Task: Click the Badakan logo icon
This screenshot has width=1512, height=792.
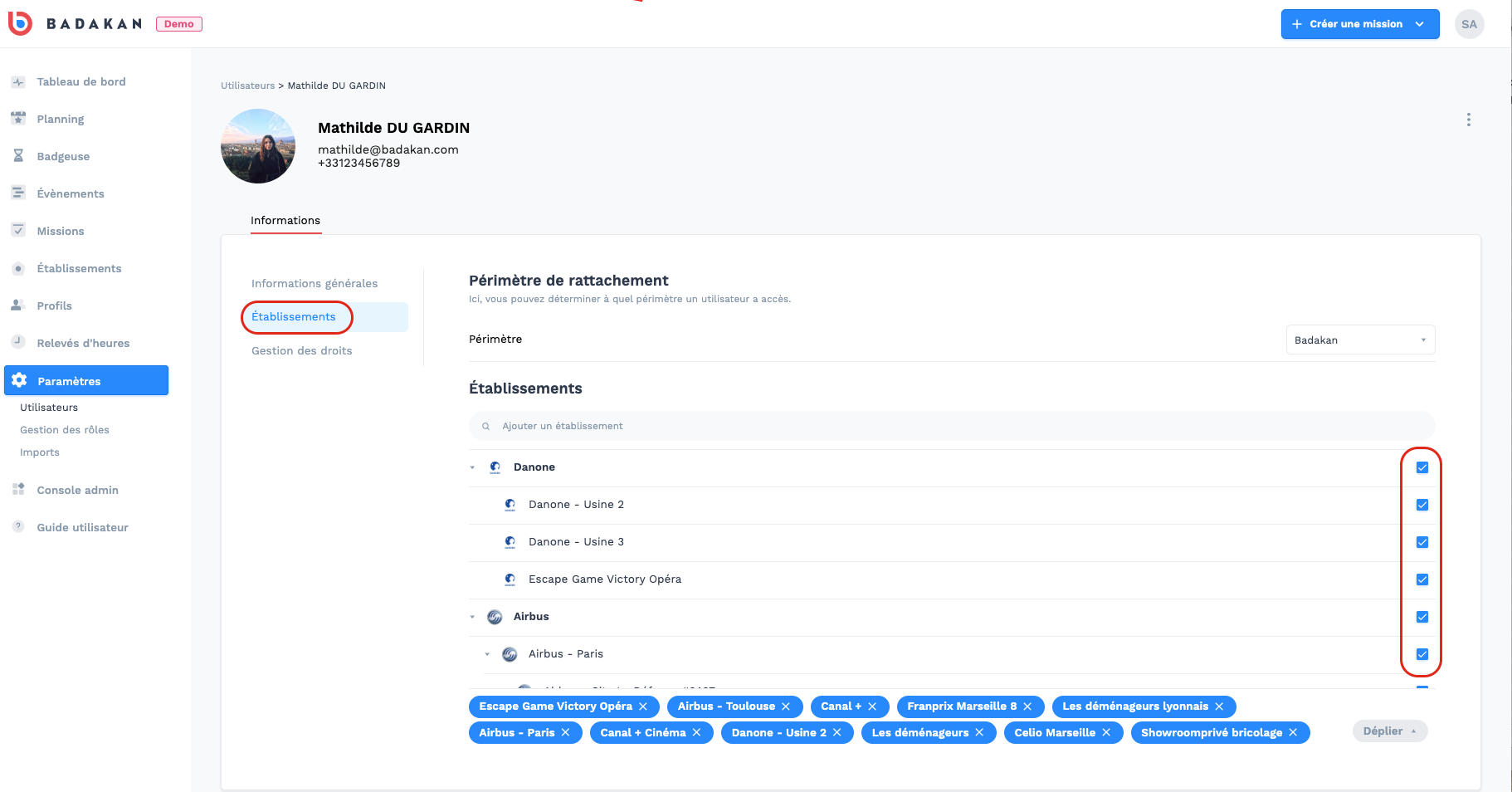Action: (20, 23)
